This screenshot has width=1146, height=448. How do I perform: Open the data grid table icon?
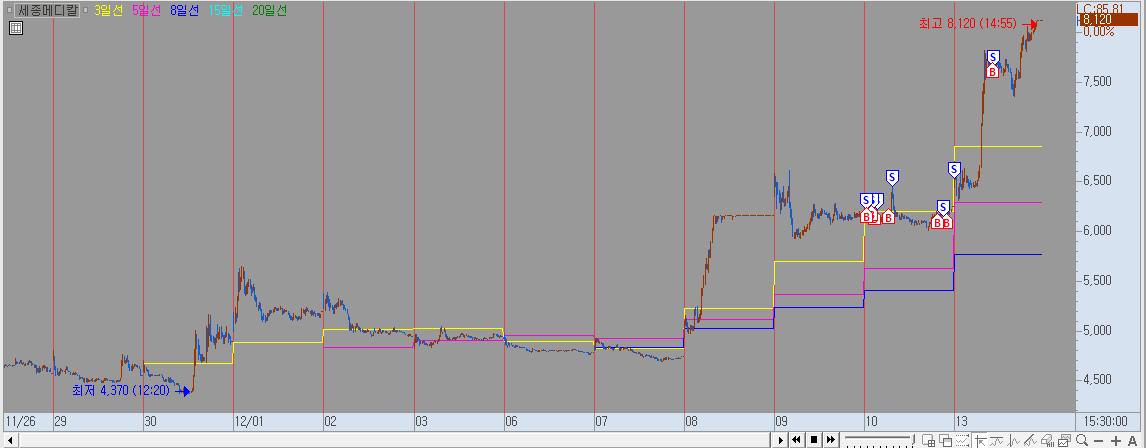pyautogui.click(x=16, y=29)
